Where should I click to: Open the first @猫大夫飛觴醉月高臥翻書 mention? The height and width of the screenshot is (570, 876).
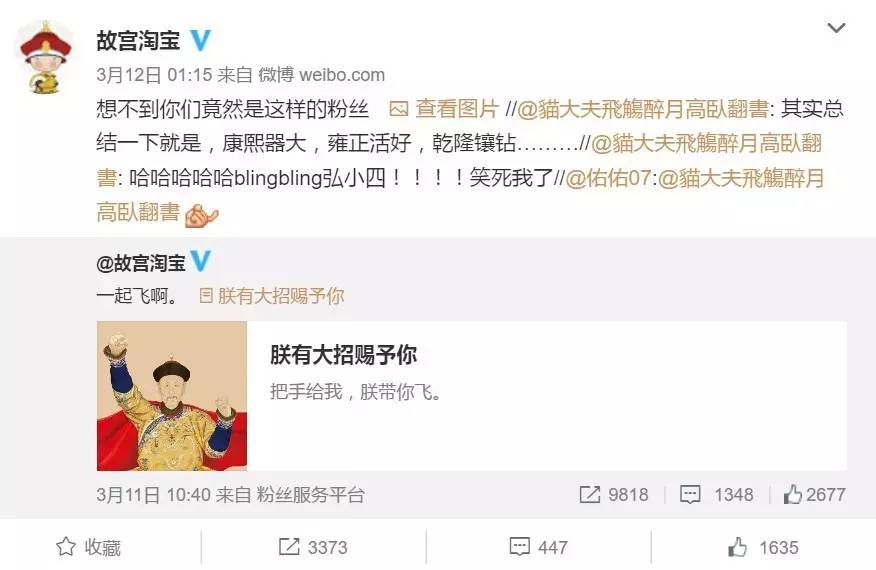642,108
